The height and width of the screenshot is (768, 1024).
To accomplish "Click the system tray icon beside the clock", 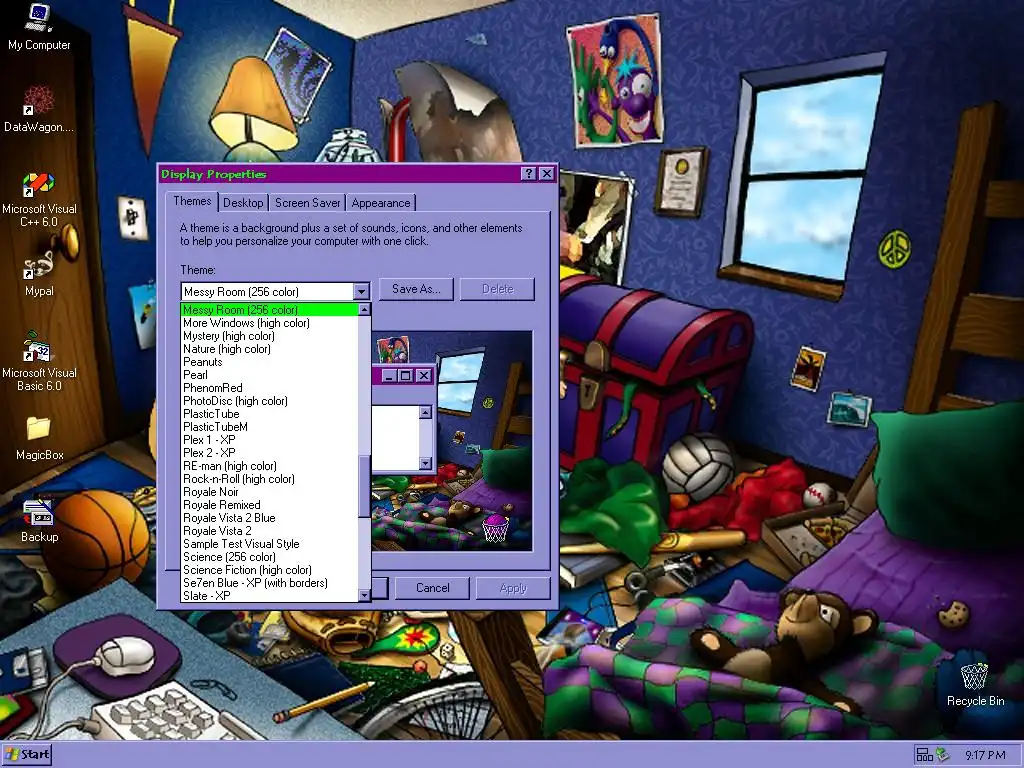I will 942,755.
